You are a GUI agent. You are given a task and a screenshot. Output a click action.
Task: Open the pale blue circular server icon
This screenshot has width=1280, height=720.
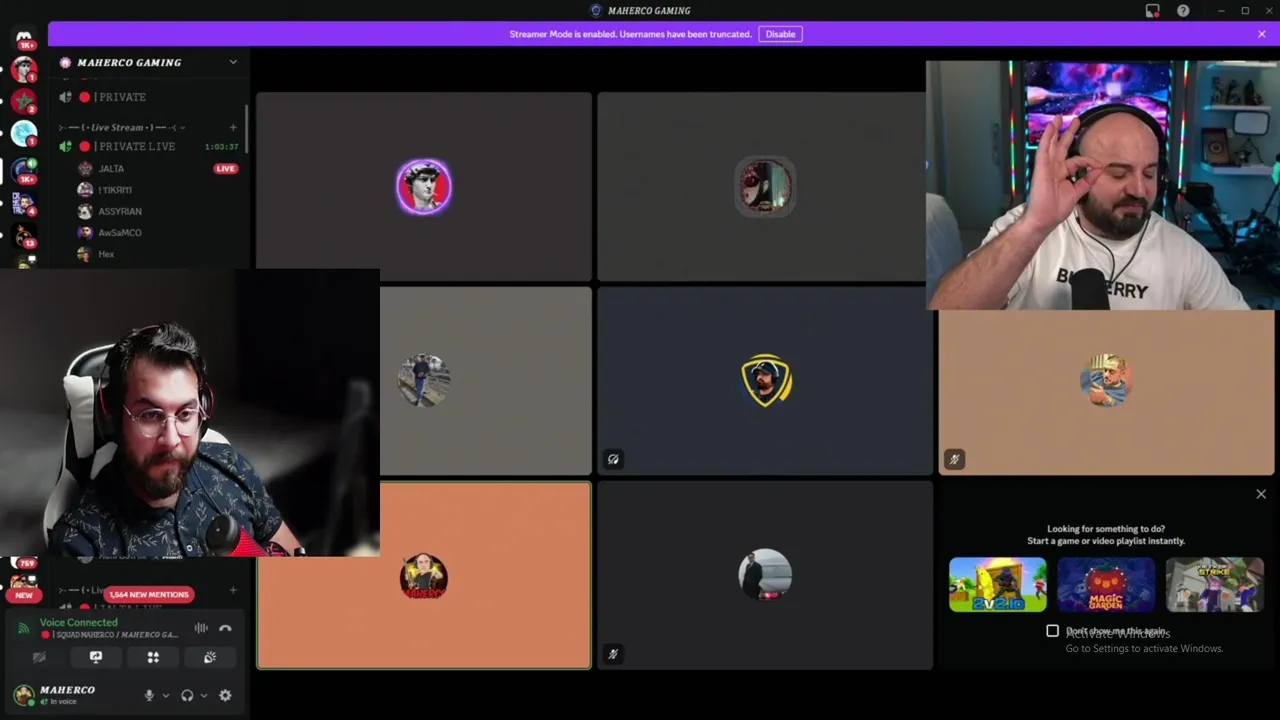tap(24, 133)
